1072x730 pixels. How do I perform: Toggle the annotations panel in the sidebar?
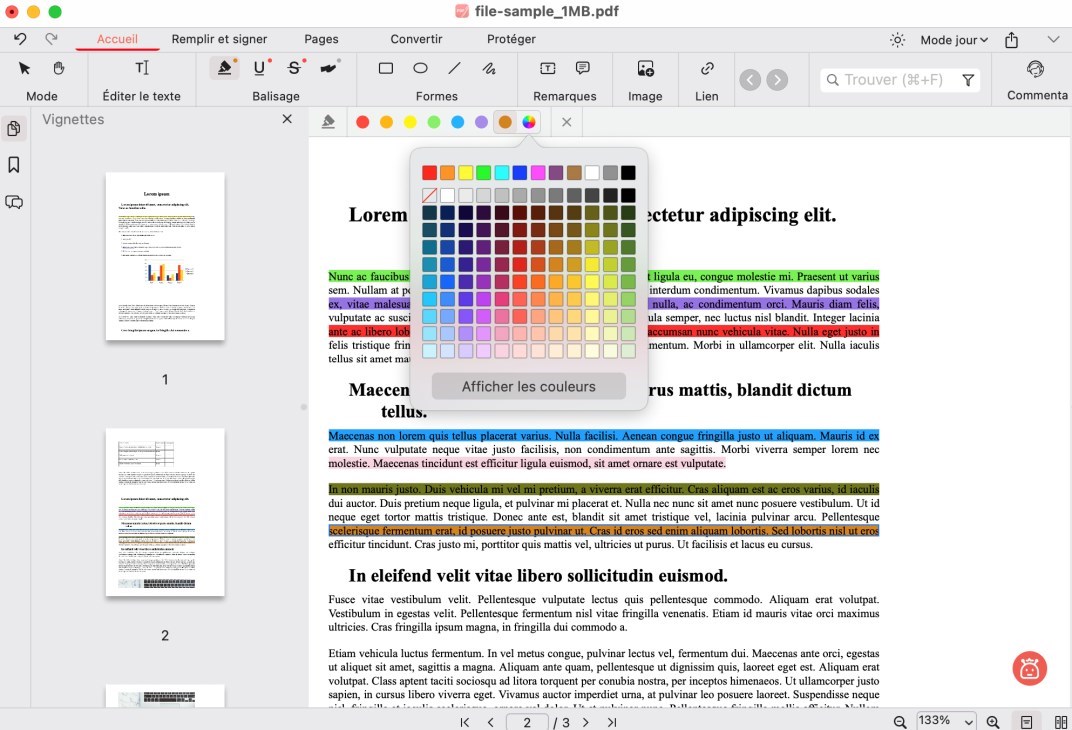tap(13, 202)
